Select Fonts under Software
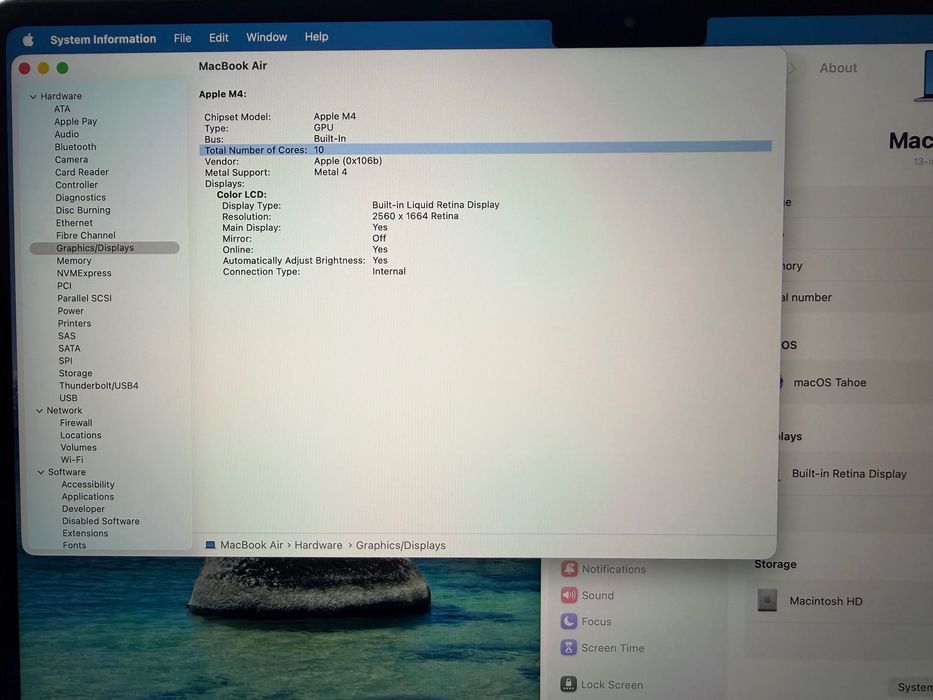The width and height of the screenshot is (933, 700). pyautogui.click(x=74, y=545)
